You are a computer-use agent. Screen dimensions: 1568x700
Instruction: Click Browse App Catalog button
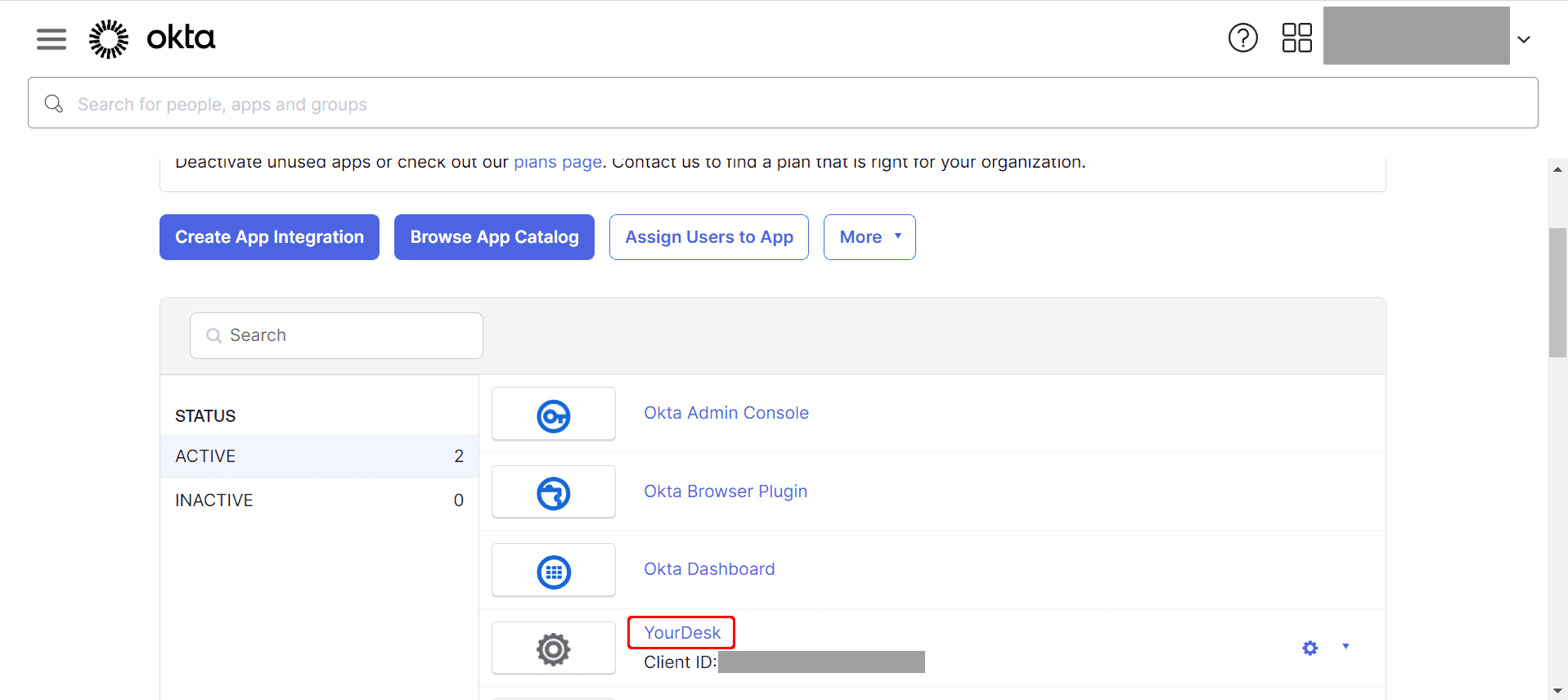coord(494,237)
